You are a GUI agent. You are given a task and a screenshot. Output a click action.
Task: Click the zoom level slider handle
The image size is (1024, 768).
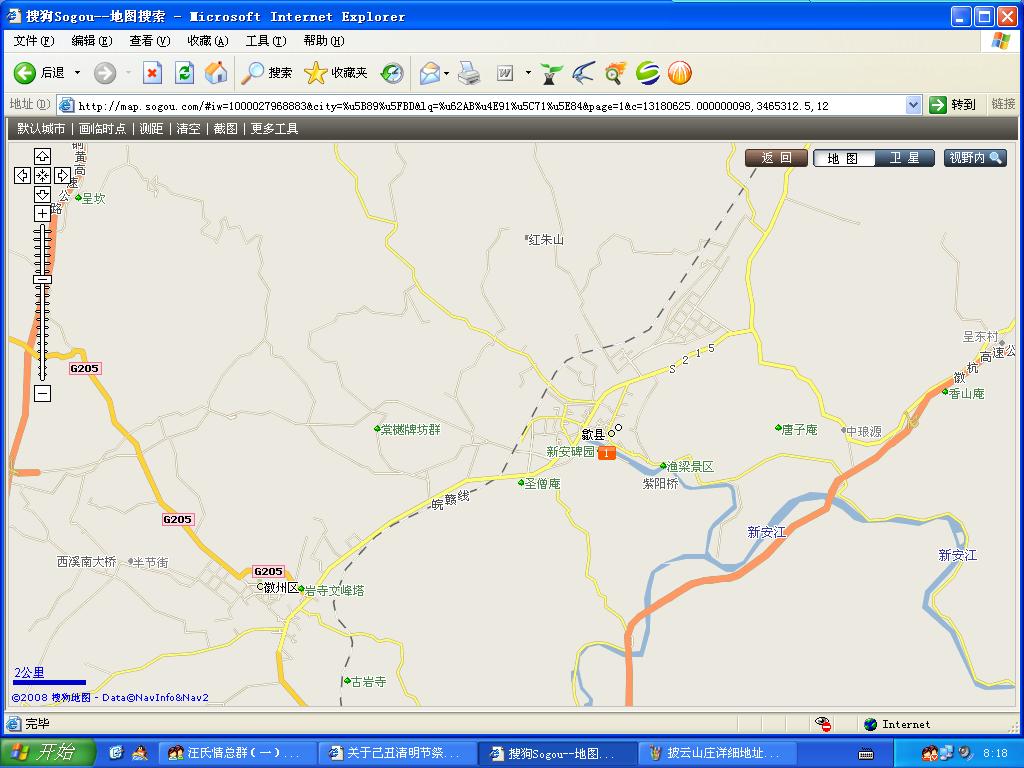pyautogui.click(x=42, y=280)
